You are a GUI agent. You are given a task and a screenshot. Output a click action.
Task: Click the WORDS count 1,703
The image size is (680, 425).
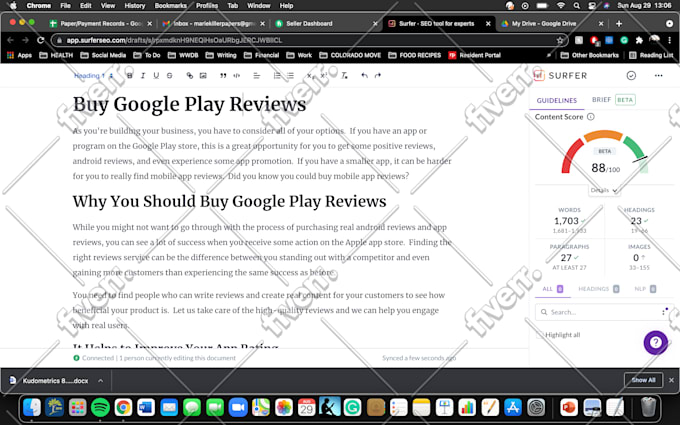566,221
